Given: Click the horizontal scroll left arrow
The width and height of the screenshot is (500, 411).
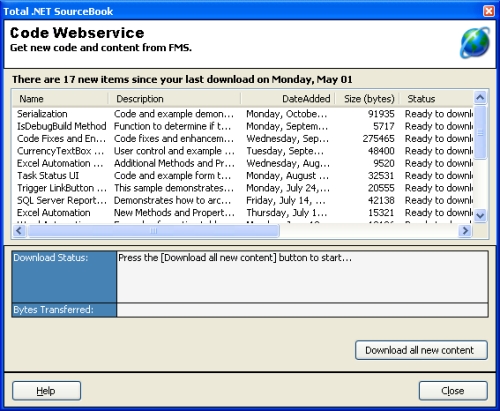Looking at the screenshot, I should pyautogui.click(x=19, y=231).
